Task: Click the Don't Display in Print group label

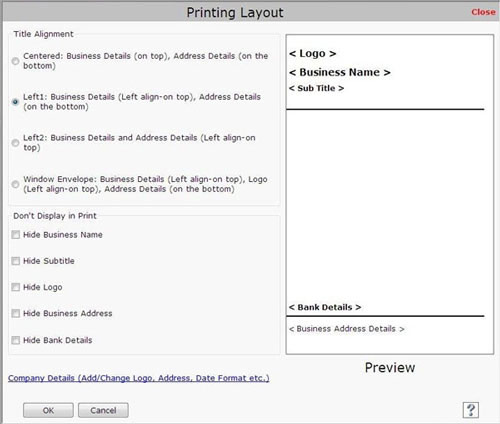Action: coord(55,216)
